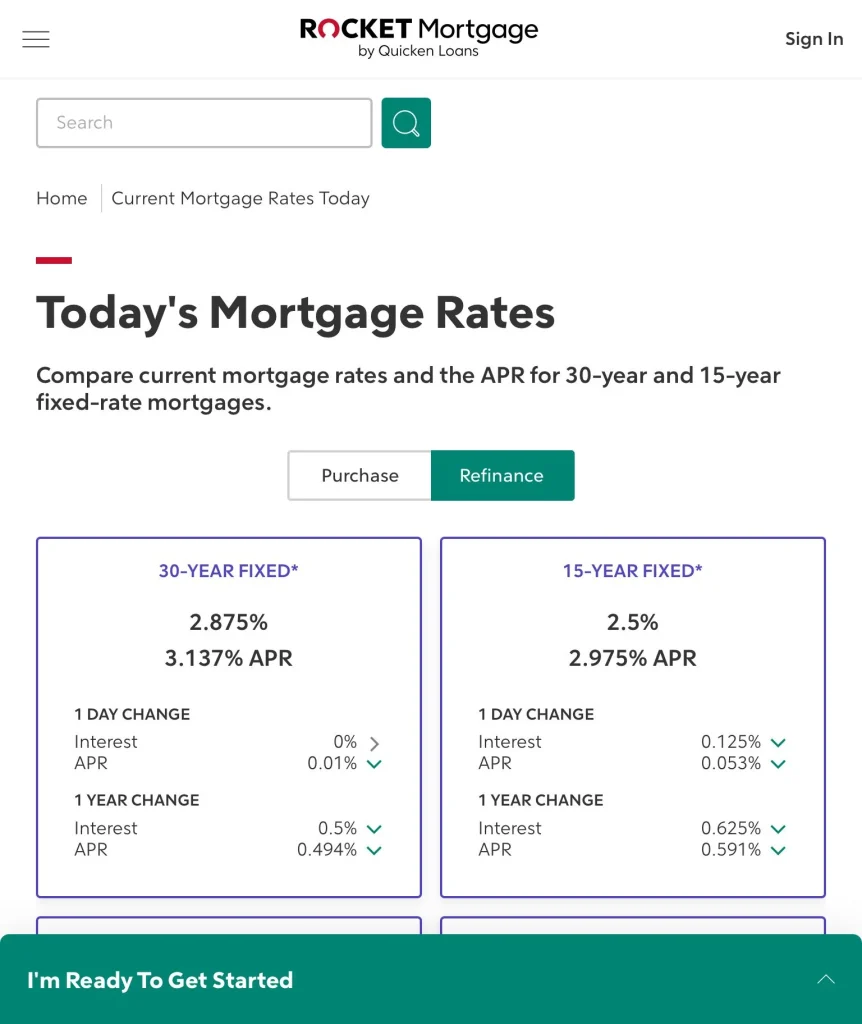The height and width of the screenshot is (1024, 862).
Task: Open the Home breadcrumb link
Action: click(x=61, y=198)
